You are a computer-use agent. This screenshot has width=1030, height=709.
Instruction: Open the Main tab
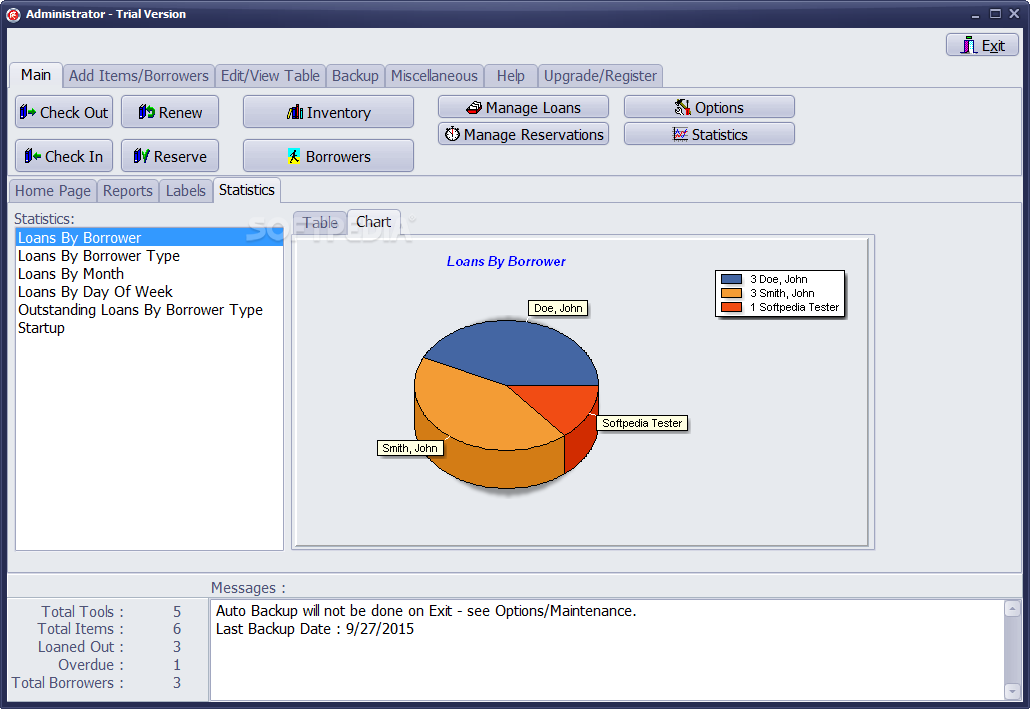(x=35, y=75)
